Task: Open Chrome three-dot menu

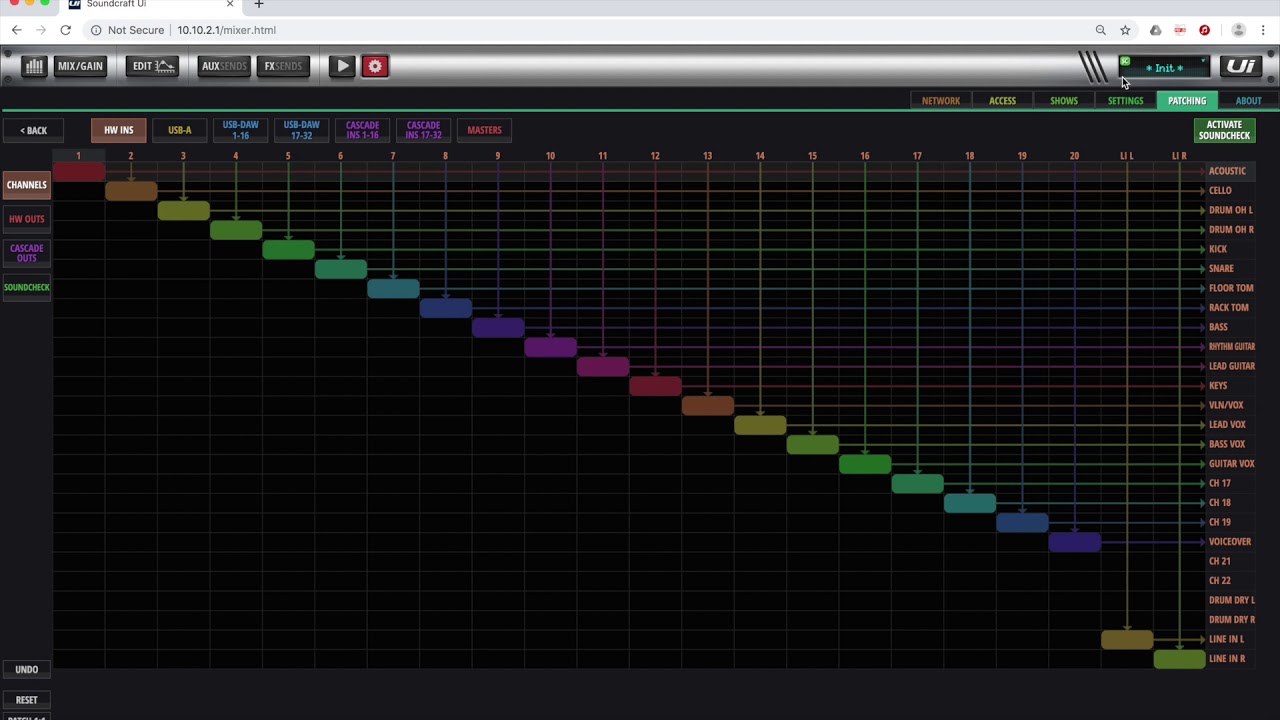Action: (1263, 30)
